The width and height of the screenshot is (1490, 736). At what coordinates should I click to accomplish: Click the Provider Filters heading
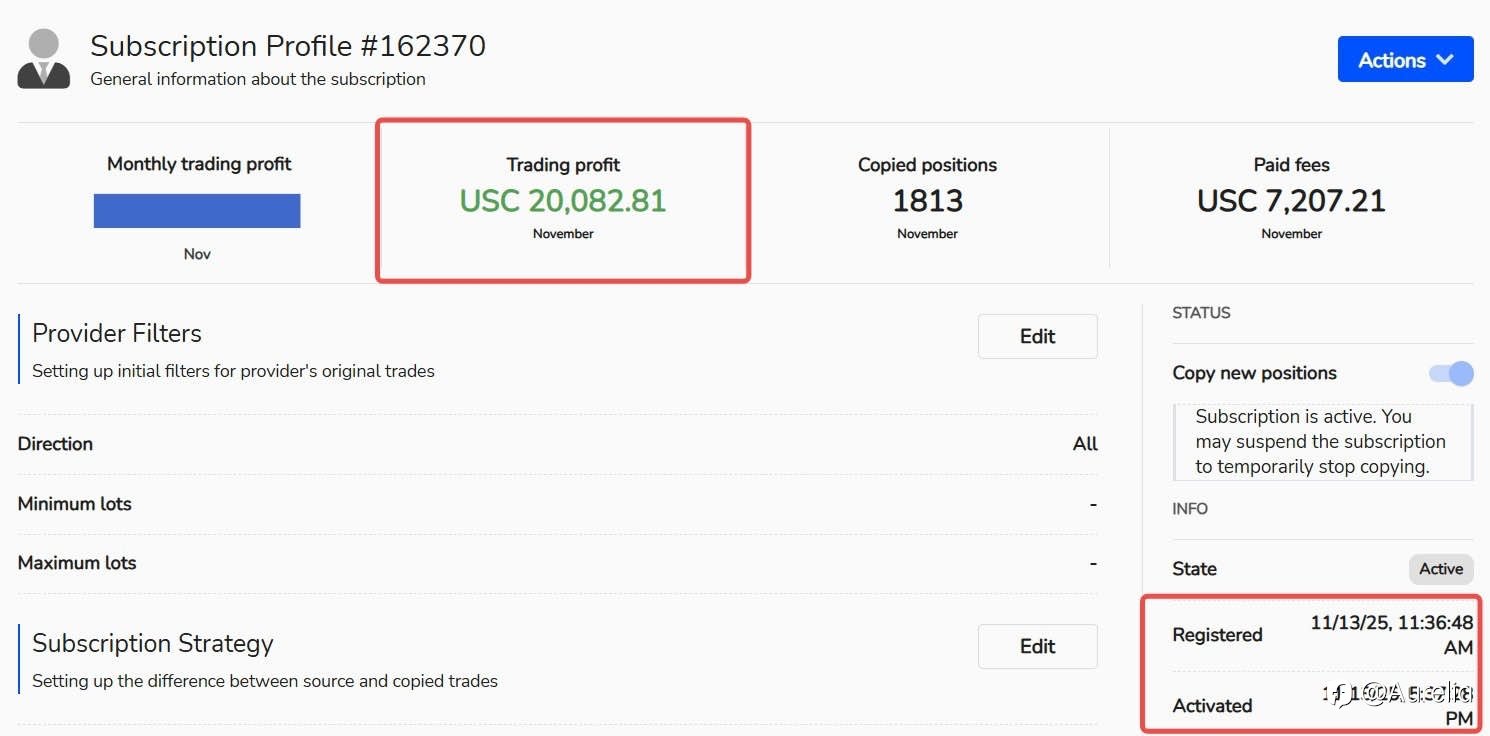(x=117, y=333)
